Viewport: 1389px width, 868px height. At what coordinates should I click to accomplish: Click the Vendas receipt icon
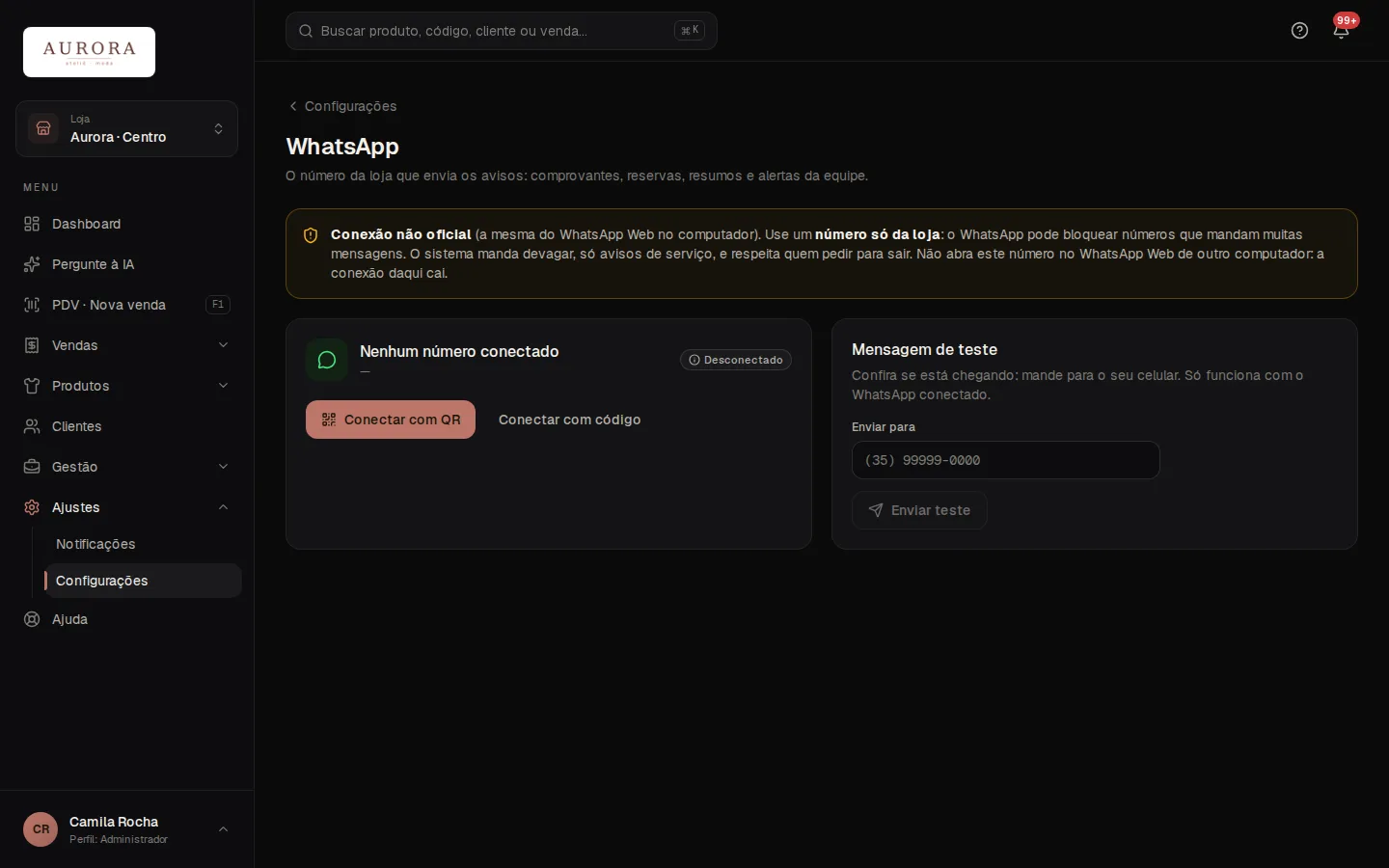32,345
